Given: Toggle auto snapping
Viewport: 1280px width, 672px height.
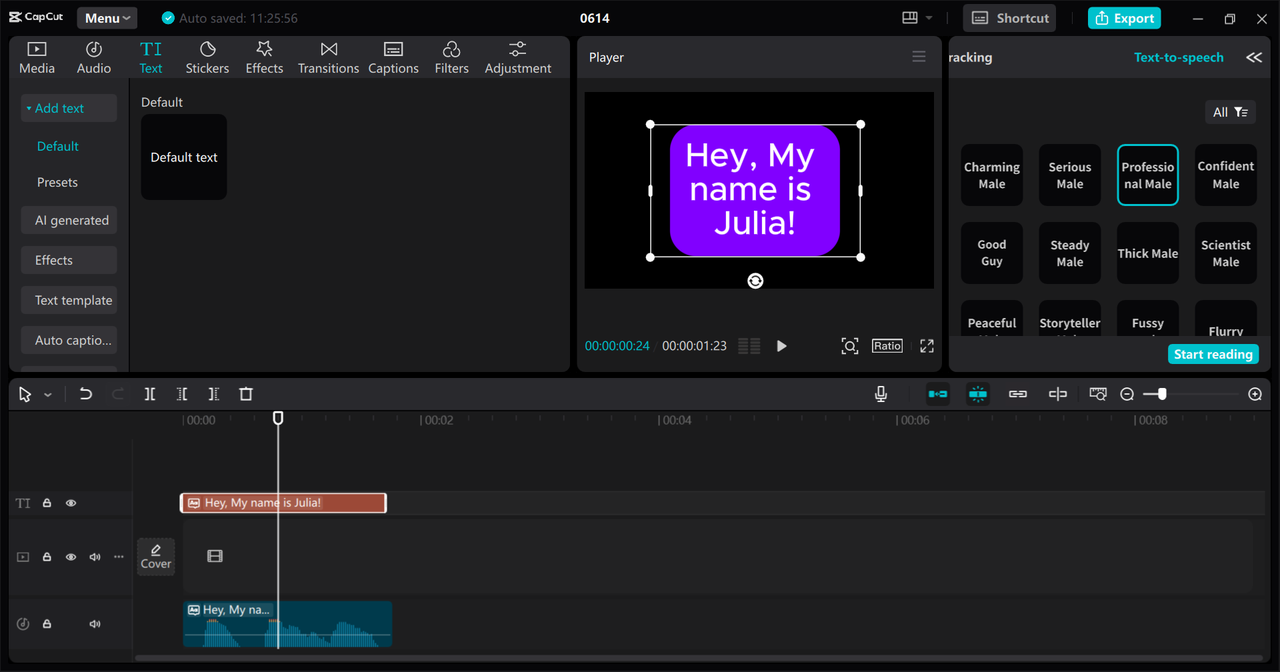Looking at the screenshot, I should tap(978, 394).
